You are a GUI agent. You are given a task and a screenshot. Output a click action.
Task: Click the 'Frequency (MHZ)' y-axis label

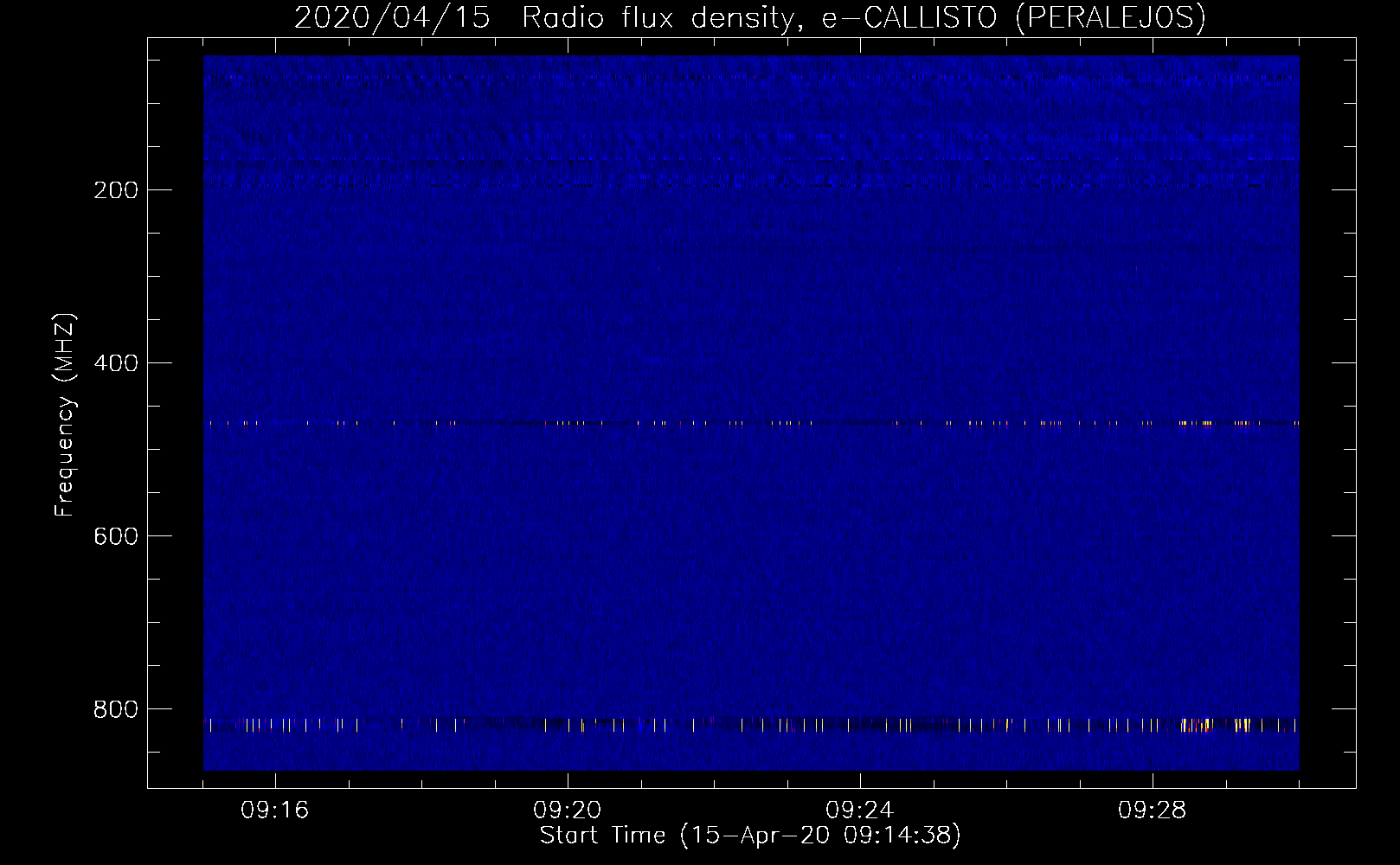coord(65,414)
